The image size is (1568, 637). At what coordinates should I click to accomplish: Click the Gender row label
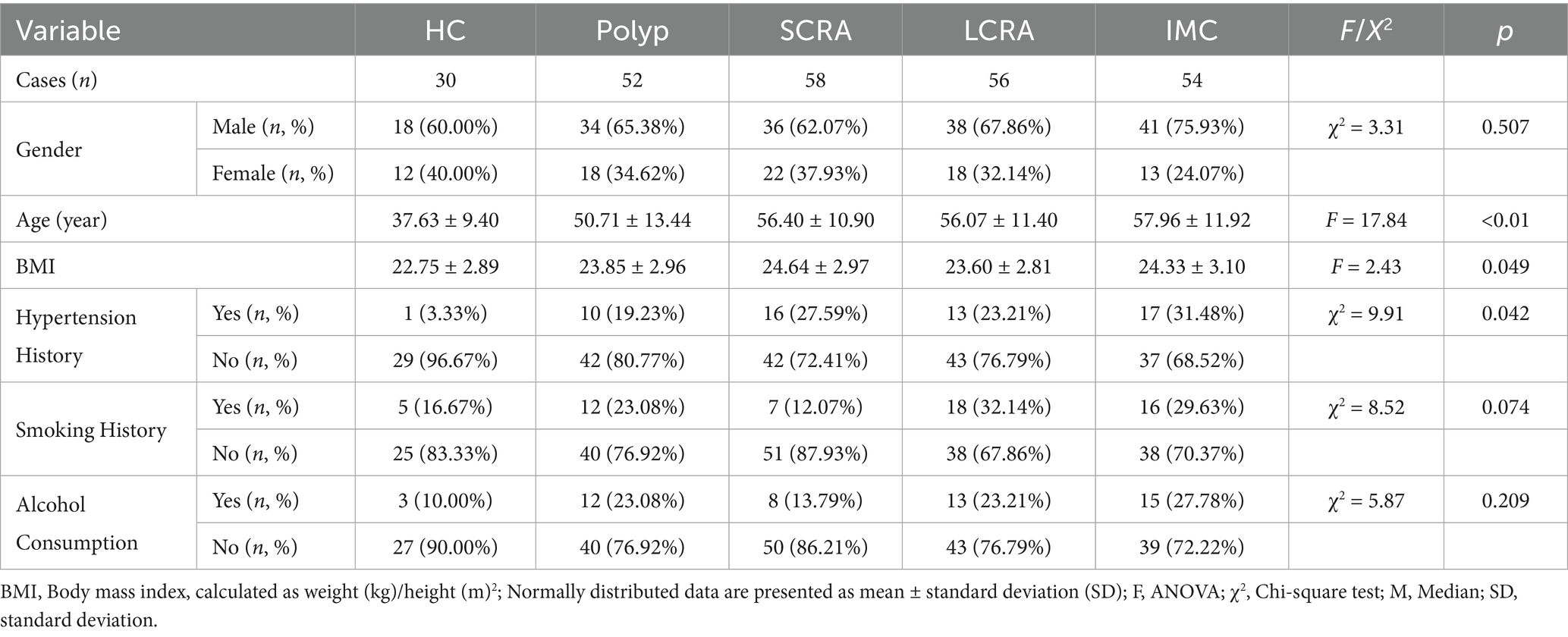pos(49,149)
